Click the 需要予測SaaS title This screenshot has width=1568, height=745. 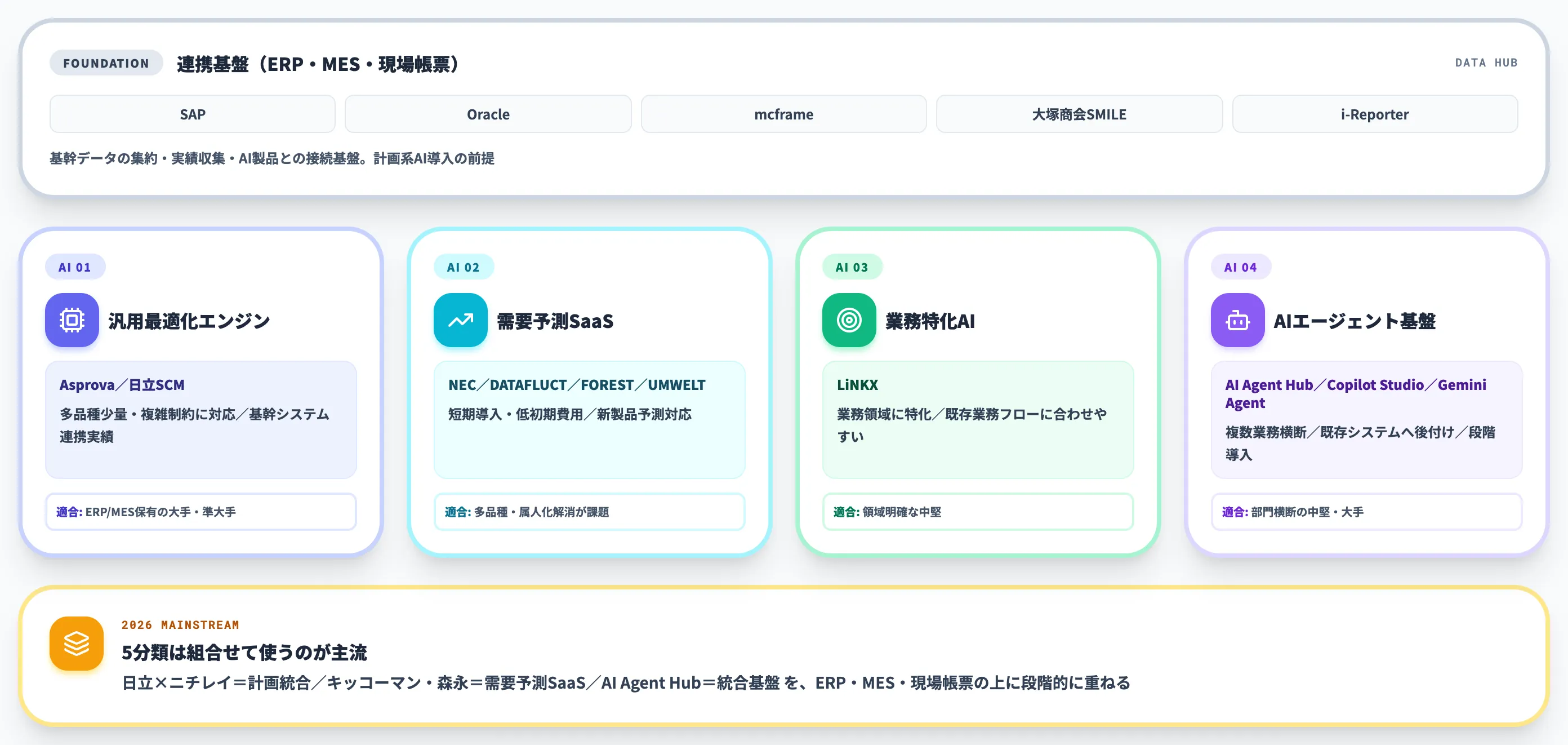[x=555, y=321]
